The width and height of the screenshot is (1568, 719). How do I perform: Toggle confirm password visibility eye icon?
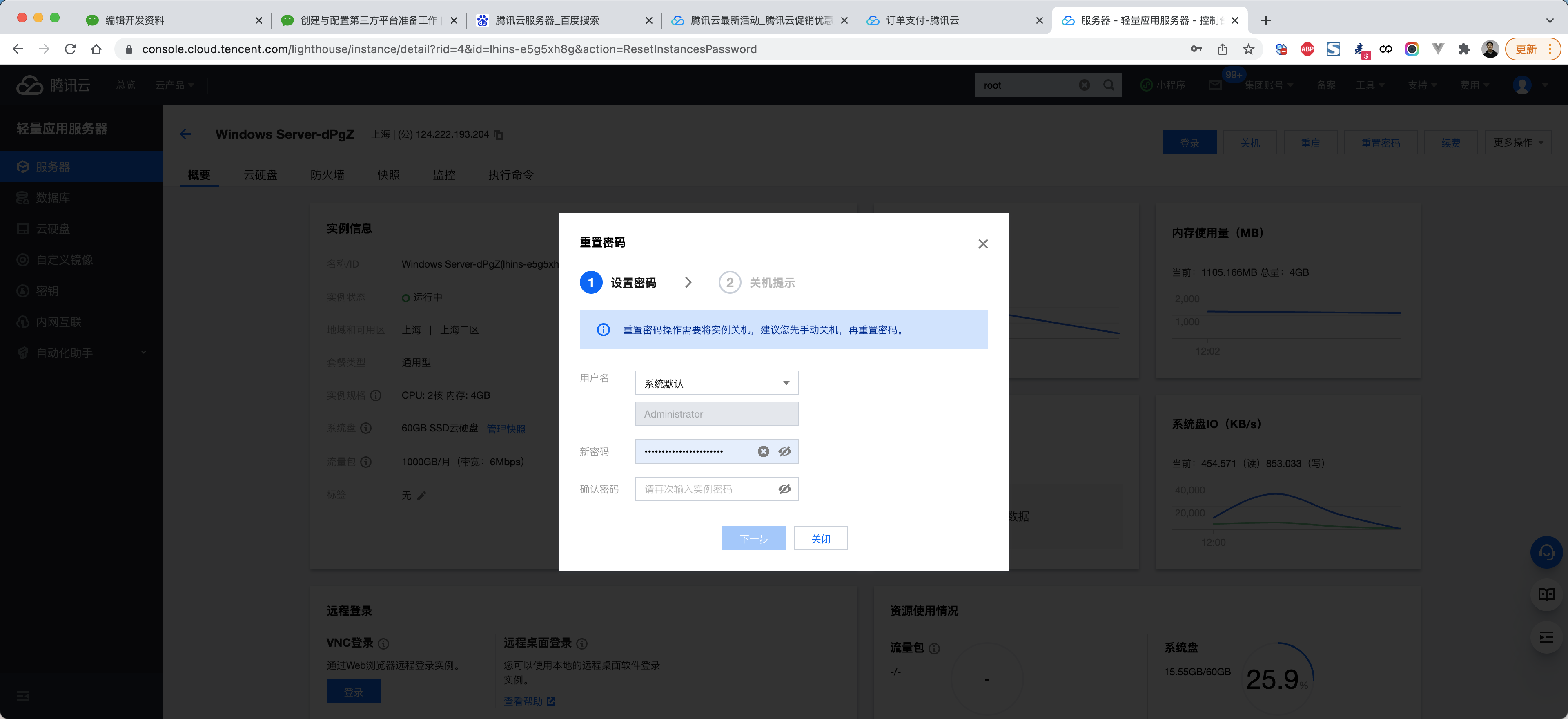[784, 489]
